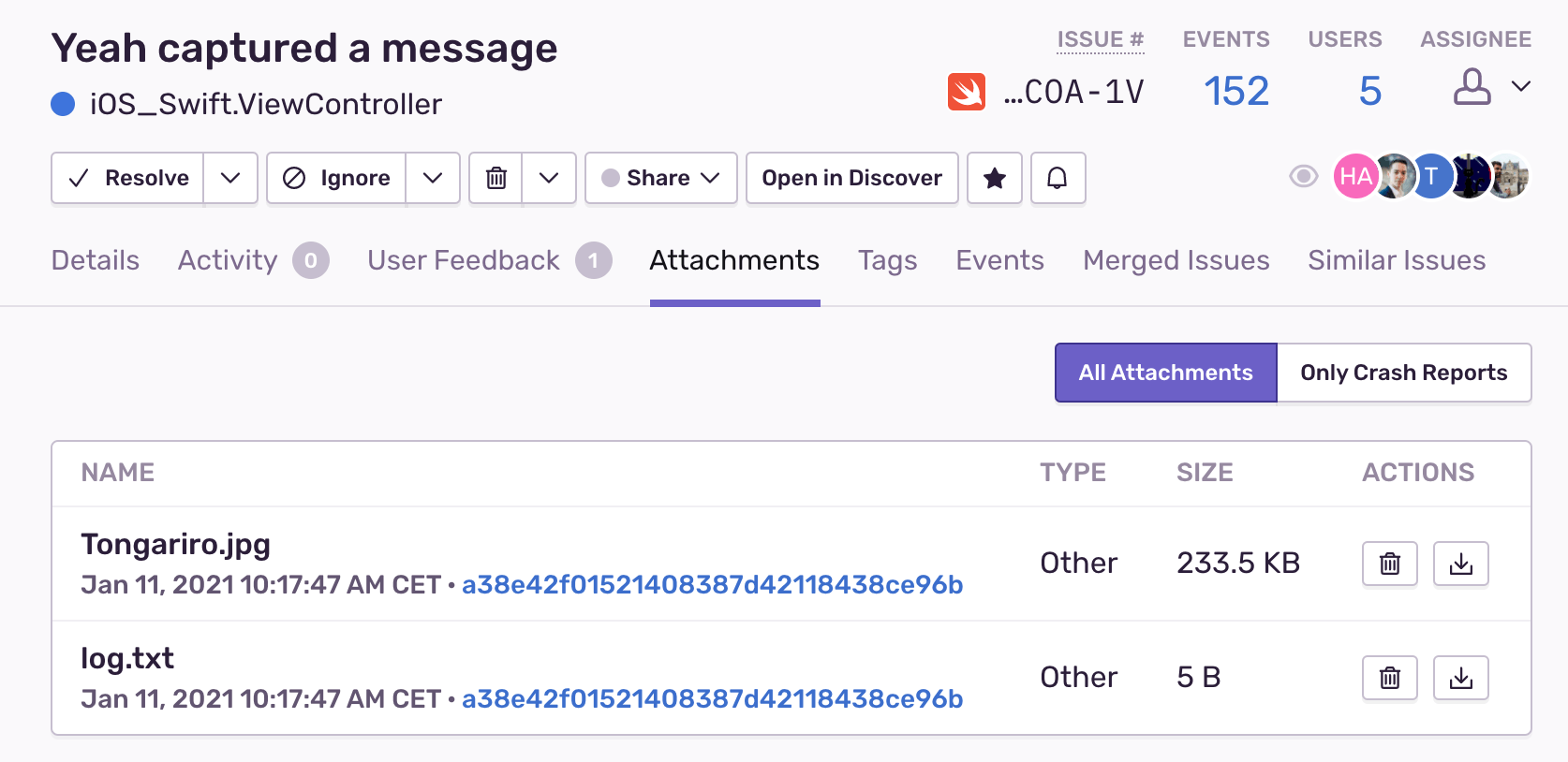
Task: Select the All Attachments filter
Action: tap(1165, 373)
